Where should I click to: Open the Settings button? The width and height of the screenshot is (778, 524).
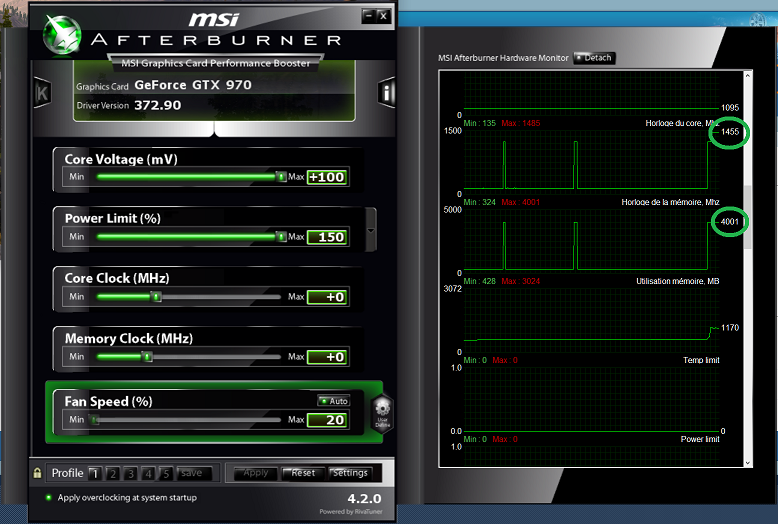click(x=350, y=473)
